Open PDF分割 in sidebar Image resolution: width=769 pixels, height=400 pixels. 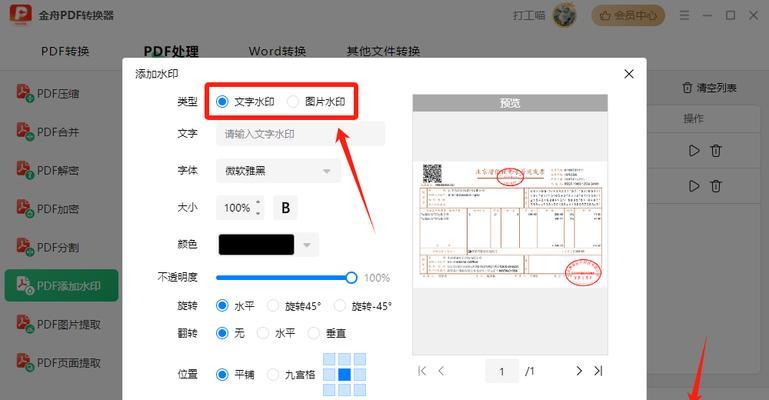(x=48, y=247)
